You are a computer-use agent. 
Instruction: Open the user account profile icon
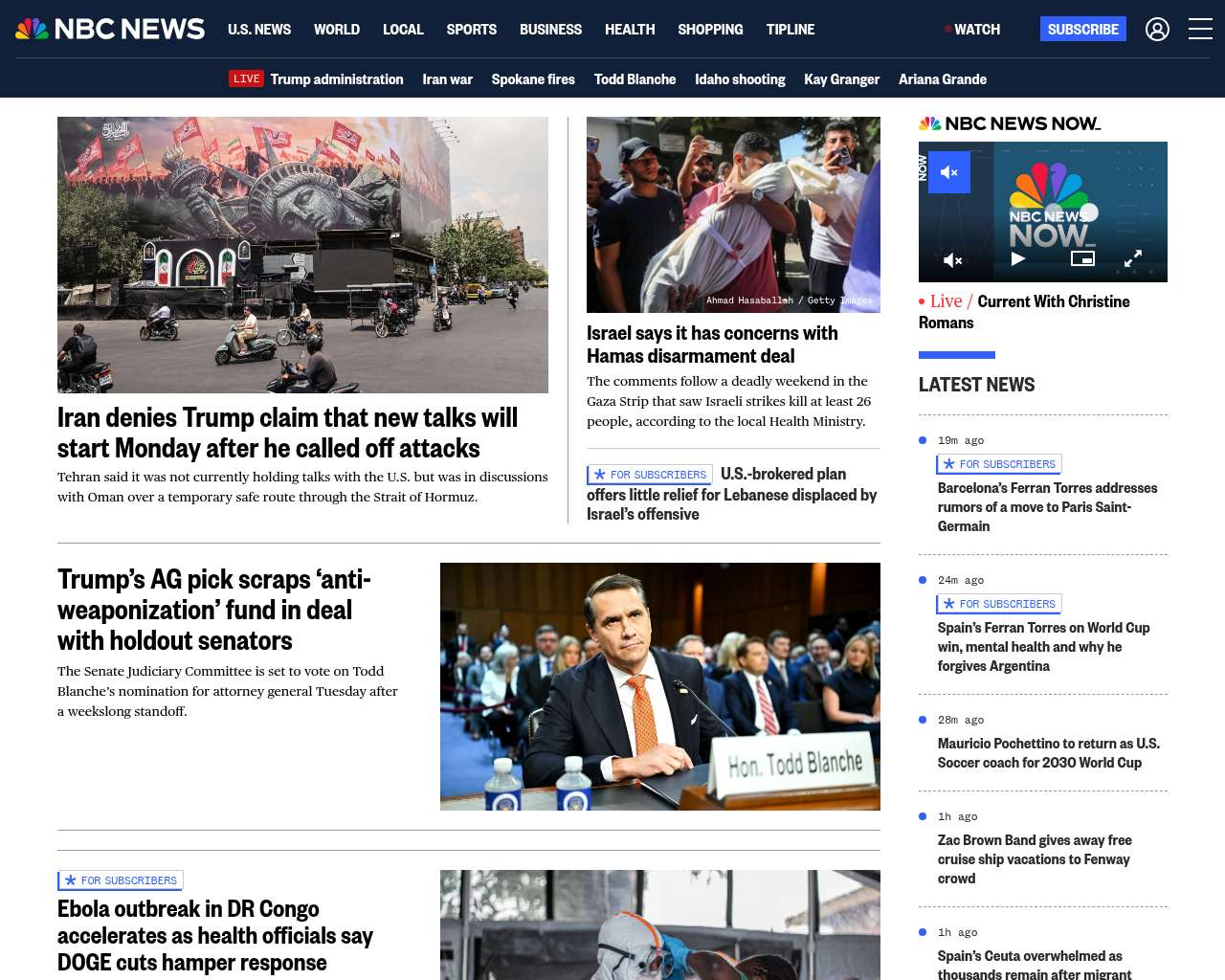coord(1157,30)
